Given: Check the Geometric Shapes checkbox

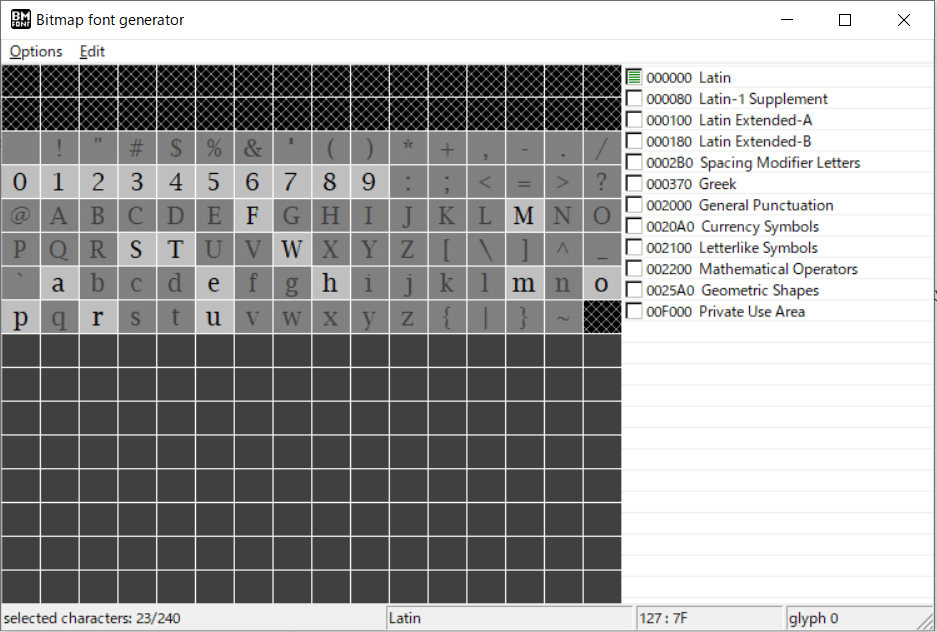Looking at the screenshot, I should click(x=634, y=290).
